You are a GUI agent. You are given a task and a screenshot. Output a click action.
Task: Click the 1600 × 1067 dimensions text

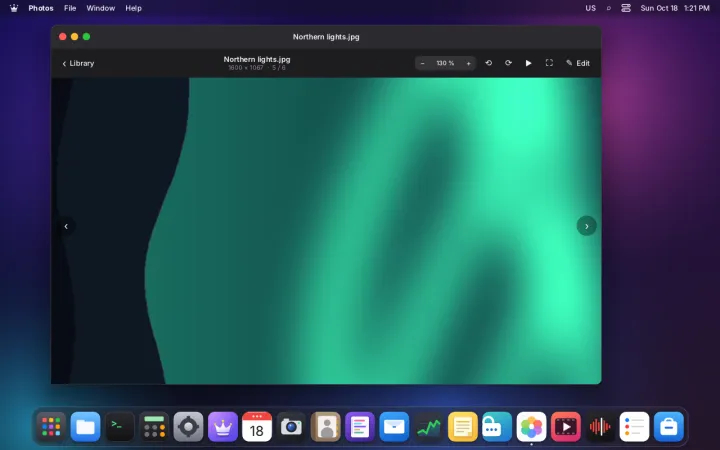pos(246,68)
